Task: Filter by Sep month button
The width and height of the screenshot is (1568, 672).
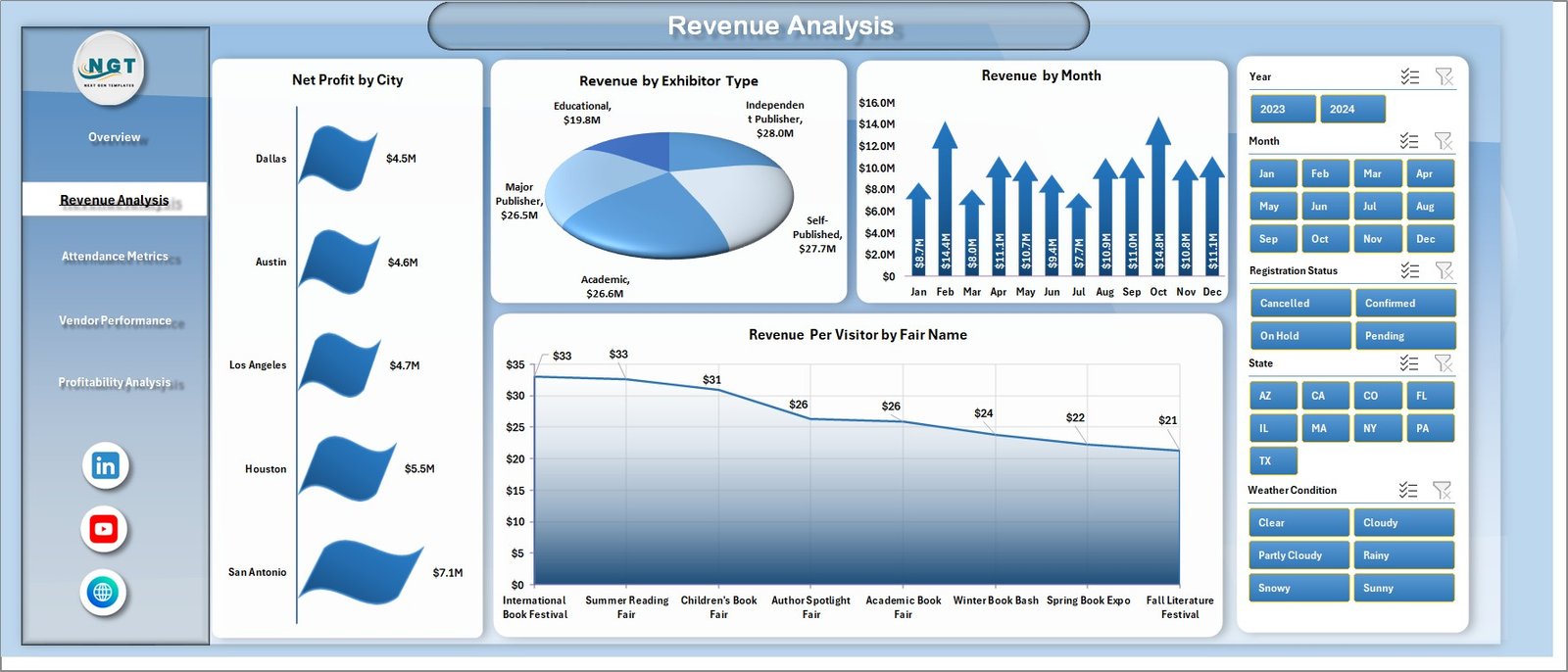Action: click(1273, 239)
